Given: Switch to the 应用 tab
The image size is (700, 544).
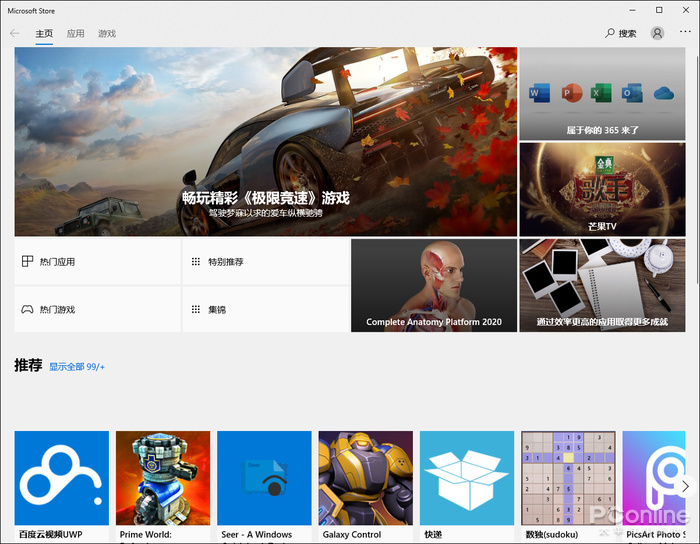Looking at the screenshot, I should [76, 34].
